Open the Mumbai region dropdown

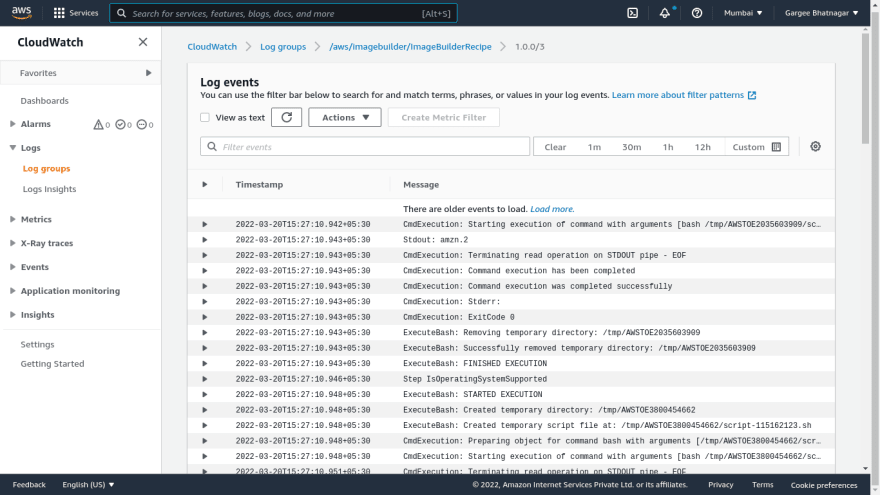point(742,13)
